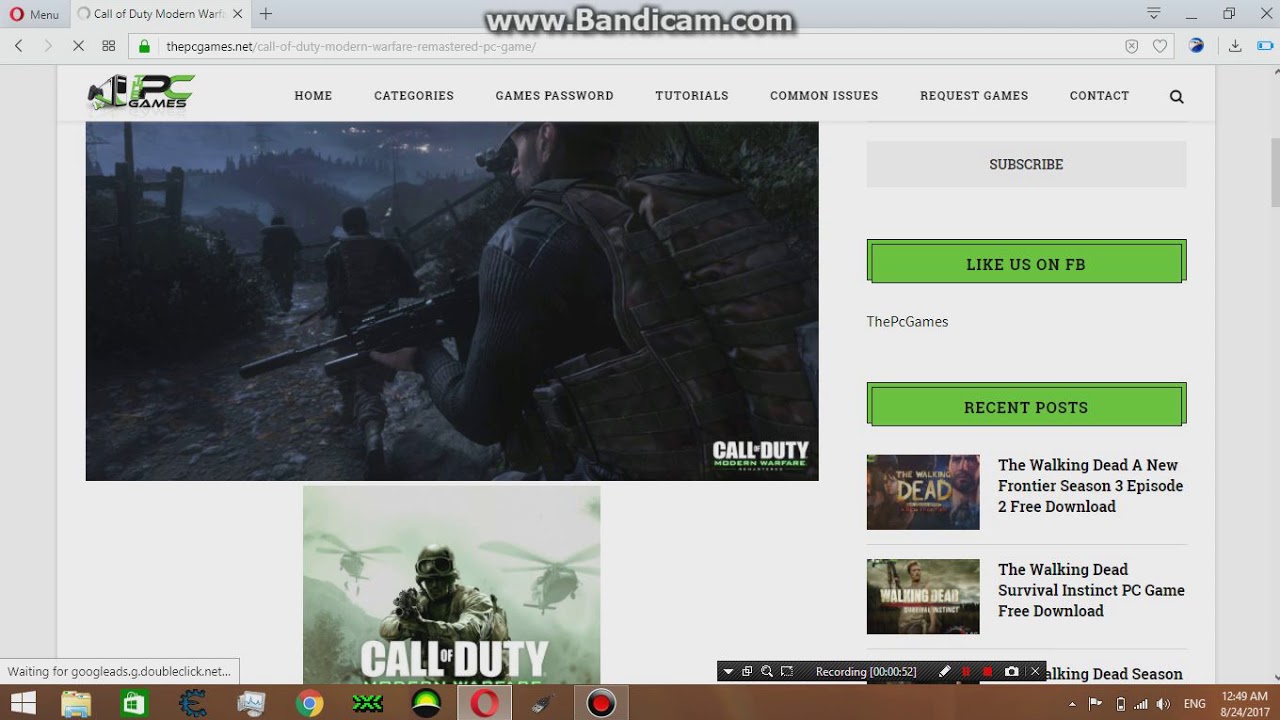
Task: Click the RECENT POSTS heading
Action: [1026, 407]
